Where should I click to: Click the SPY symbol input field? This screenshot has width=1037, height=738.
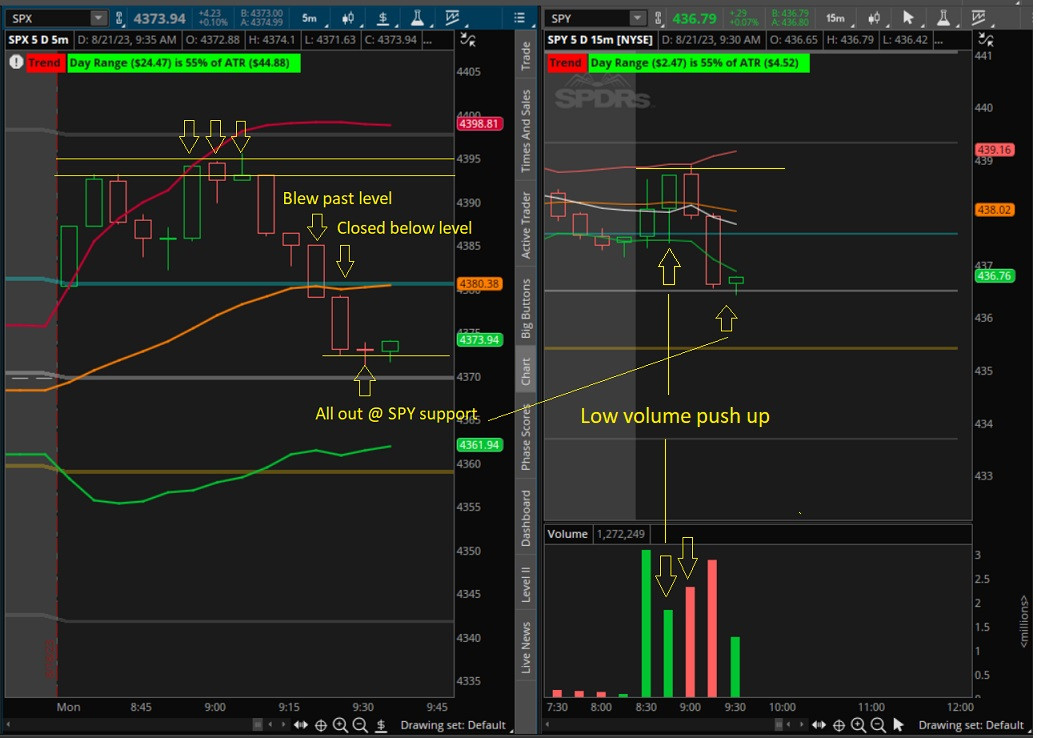(x=588, y=18)
